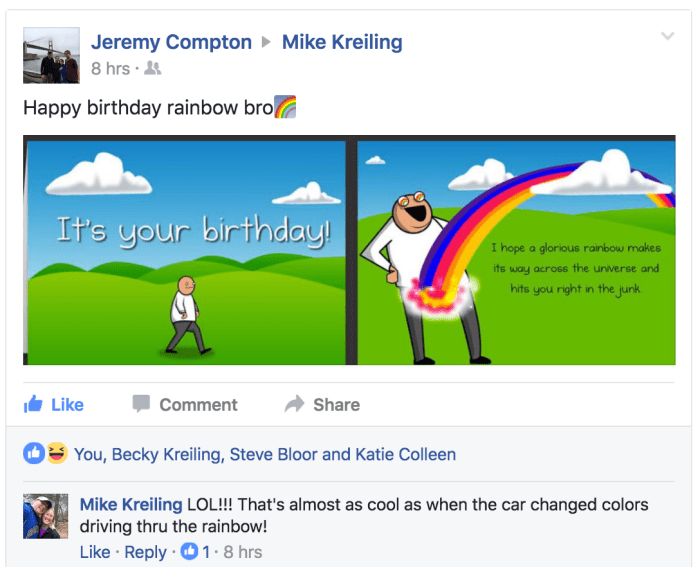This screenshot has height=567, width=700.
Task: Reply to Mike Kreiling's comment
Action: tap(145, 552)
